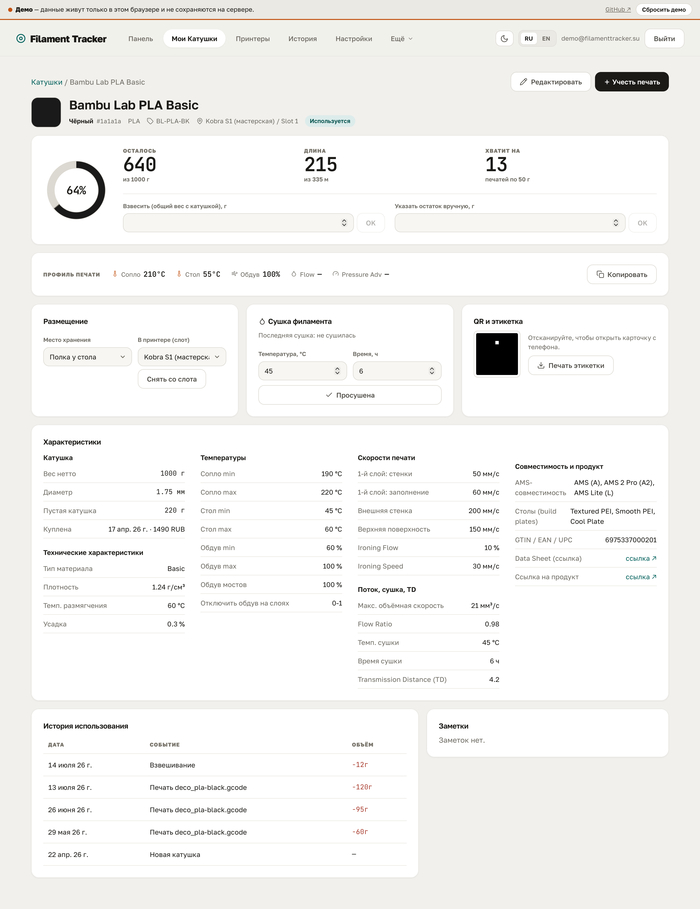Open the Настройки tab
This screenshot has height=909, width=700.
pyautogui.click(x=354, y=39)
